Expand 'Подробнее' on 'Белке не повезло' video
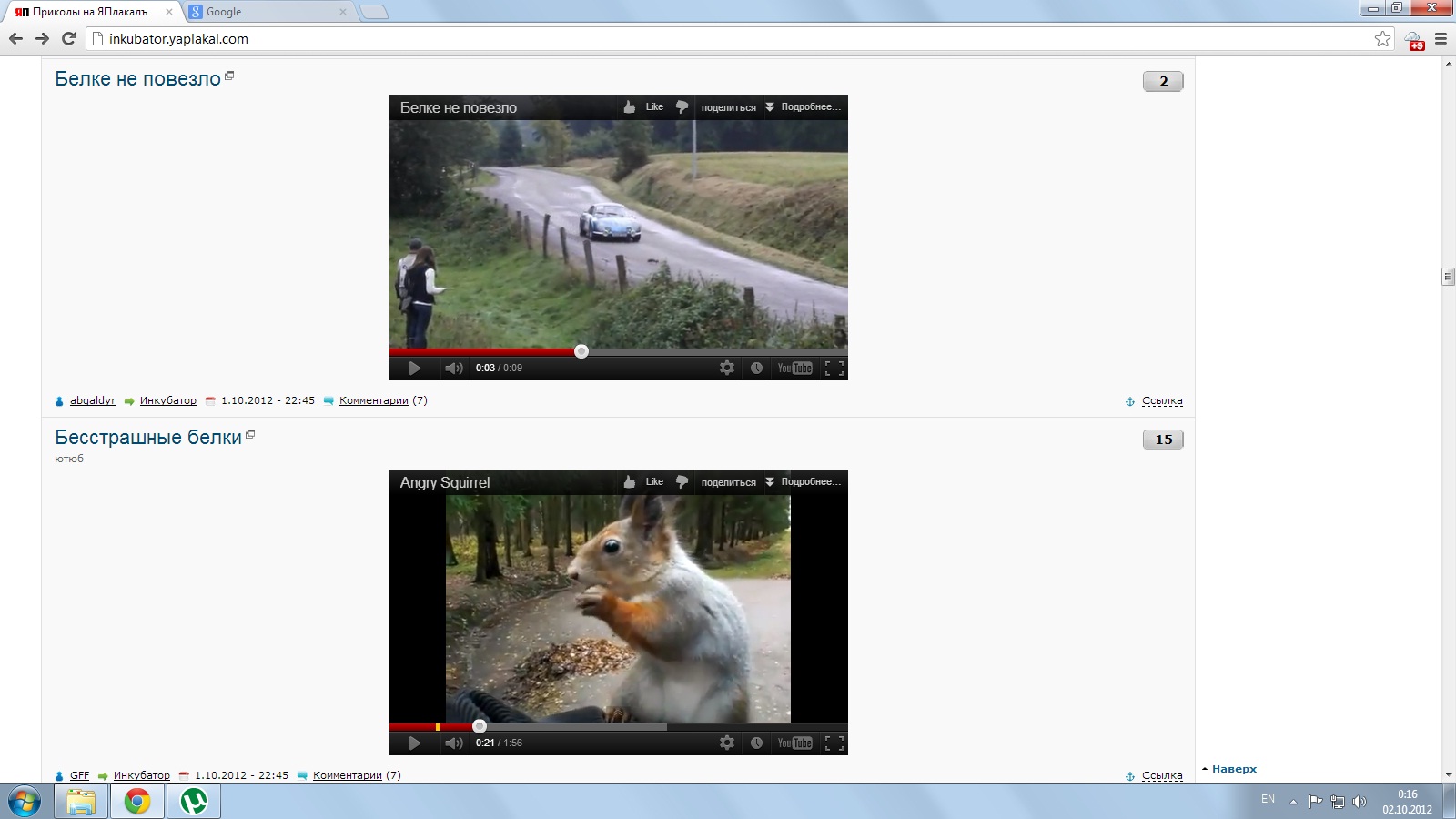This screenshot has height=819, width=1456. 803,107
